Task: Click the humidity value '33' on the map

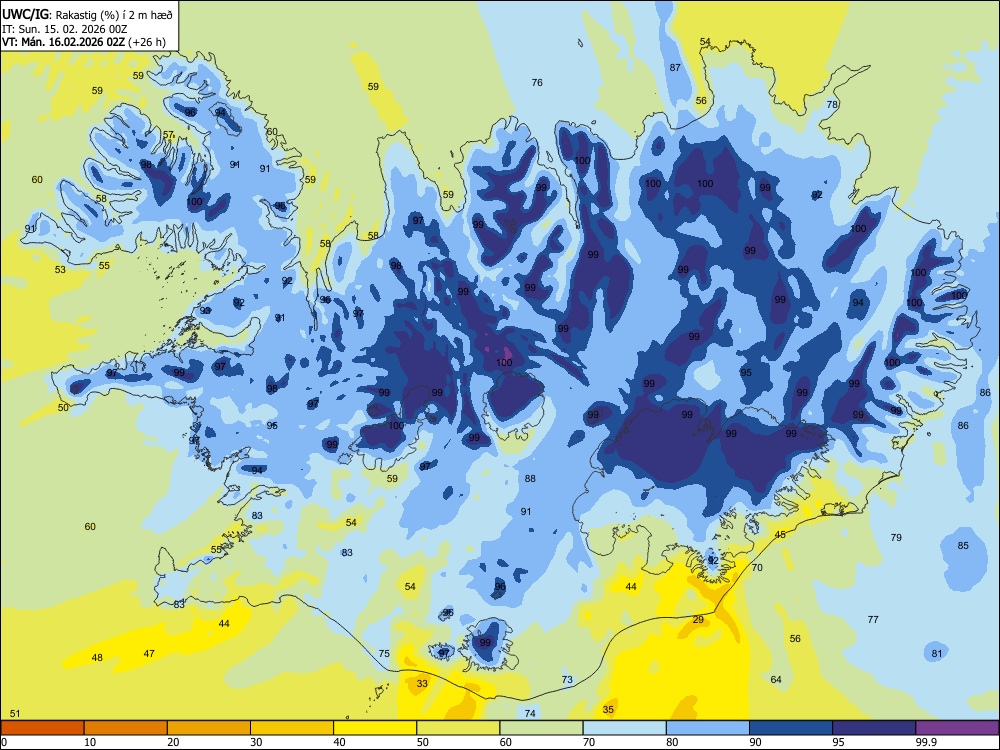Action: pyautogui.click(x=422, y=683)
